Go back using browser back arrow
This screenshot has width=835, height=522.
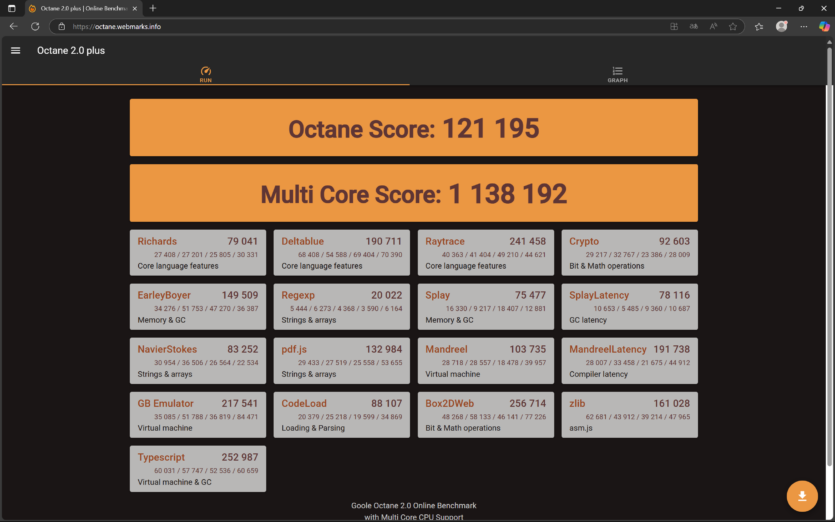pos(14,26)
